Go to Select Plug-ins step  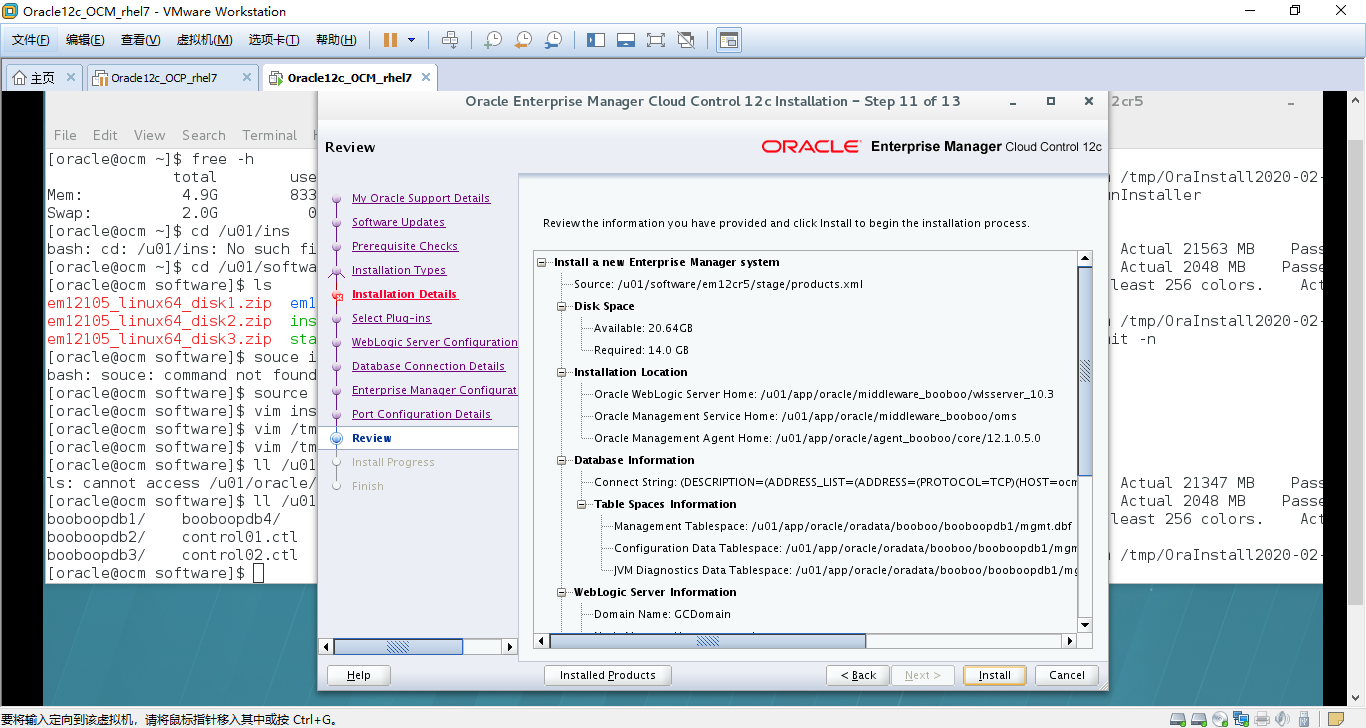(x=392, y=318)
